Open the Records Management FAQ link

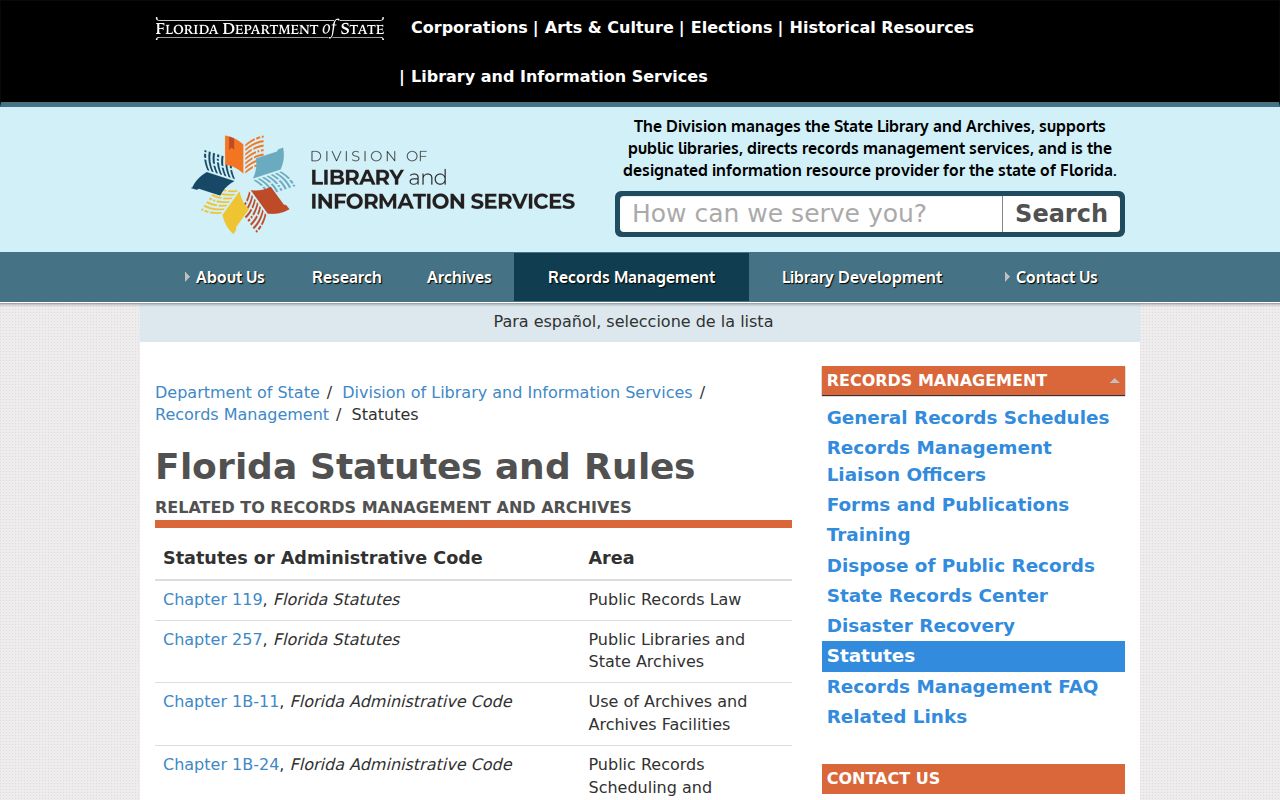962,686
